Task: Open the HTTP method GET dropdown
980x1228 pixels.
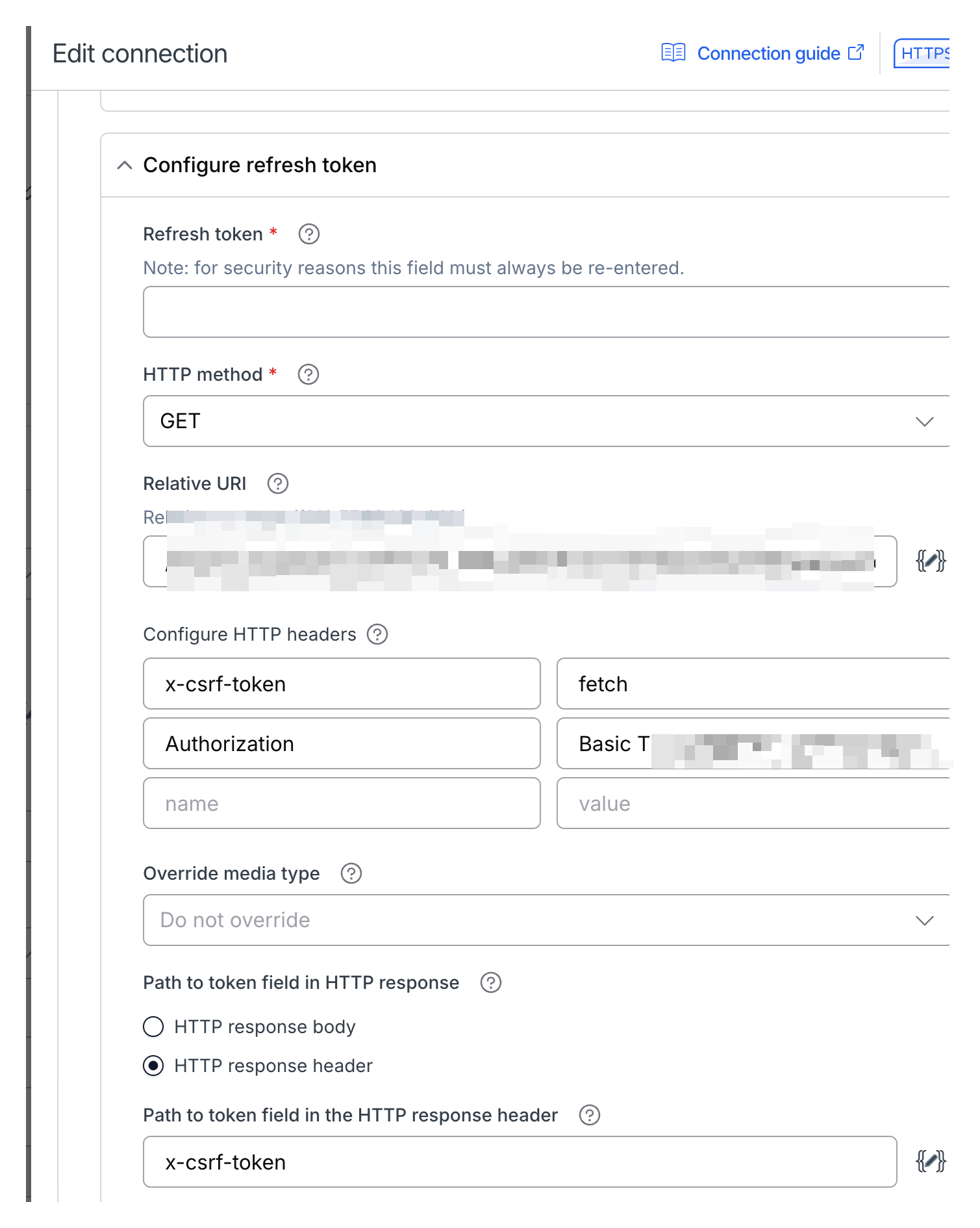Action: [x=546, y=421]
